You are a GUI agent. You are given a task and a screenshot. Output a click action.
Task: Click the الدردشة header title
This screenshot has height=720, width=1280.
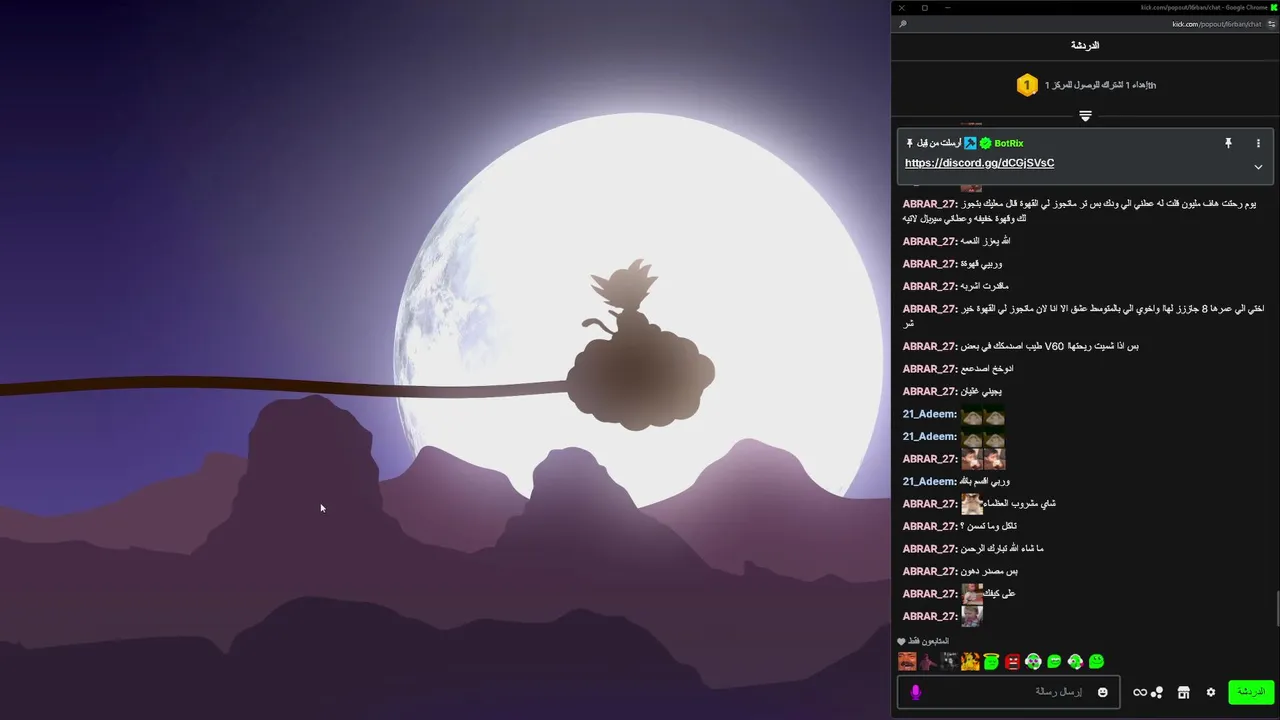pos(1085,45)
